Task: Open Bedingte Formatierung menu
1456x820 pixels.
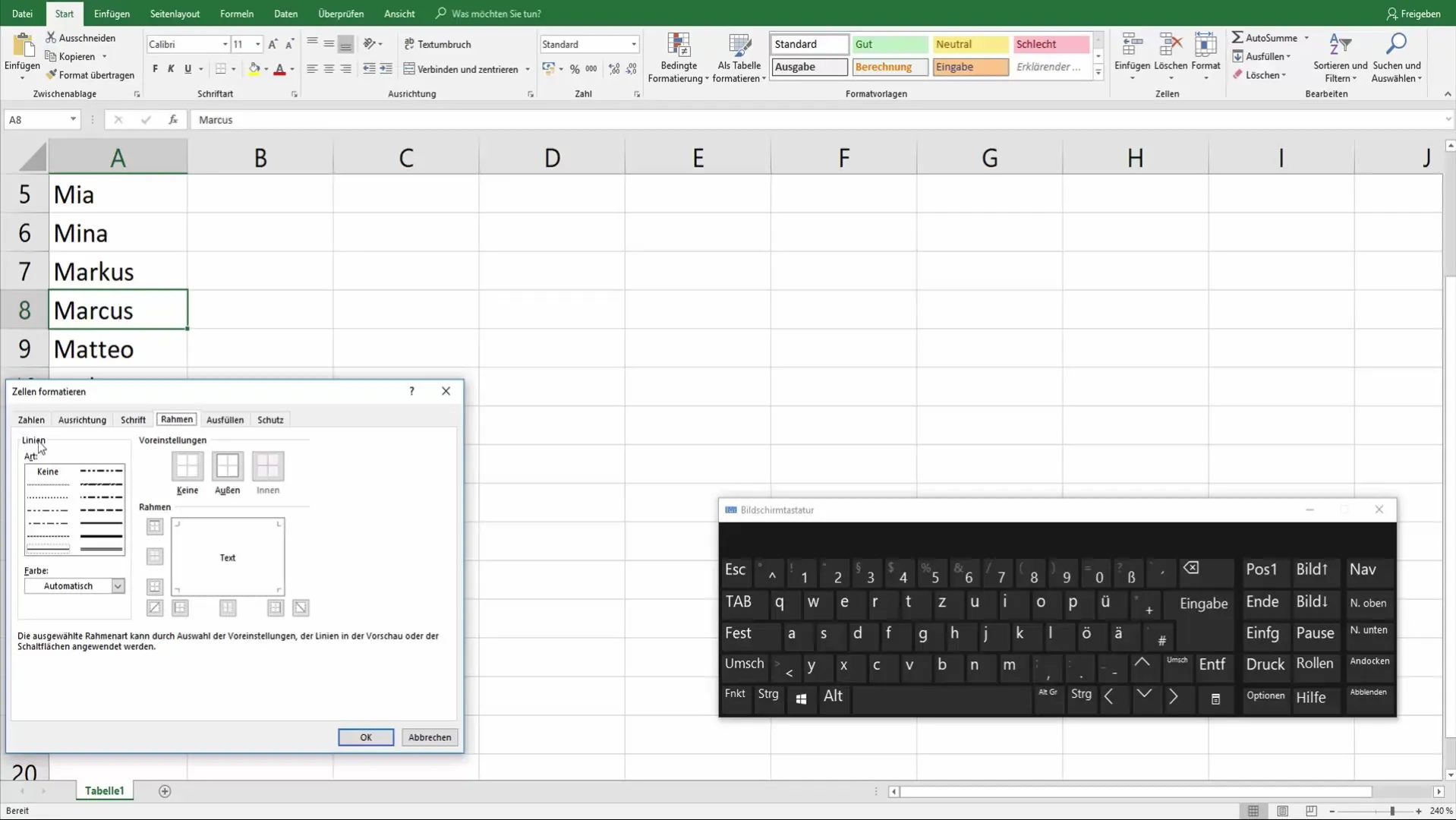Action: coord(678,58)
